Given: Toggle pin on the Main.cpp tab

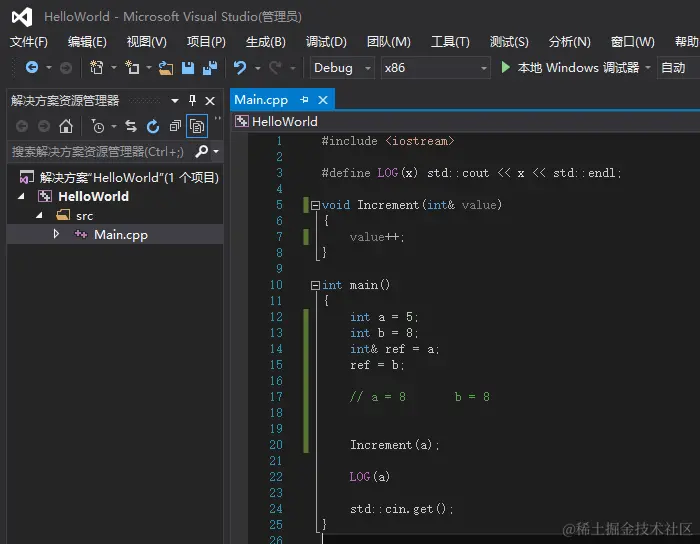Looking at the screenshot, I should 305,100.
